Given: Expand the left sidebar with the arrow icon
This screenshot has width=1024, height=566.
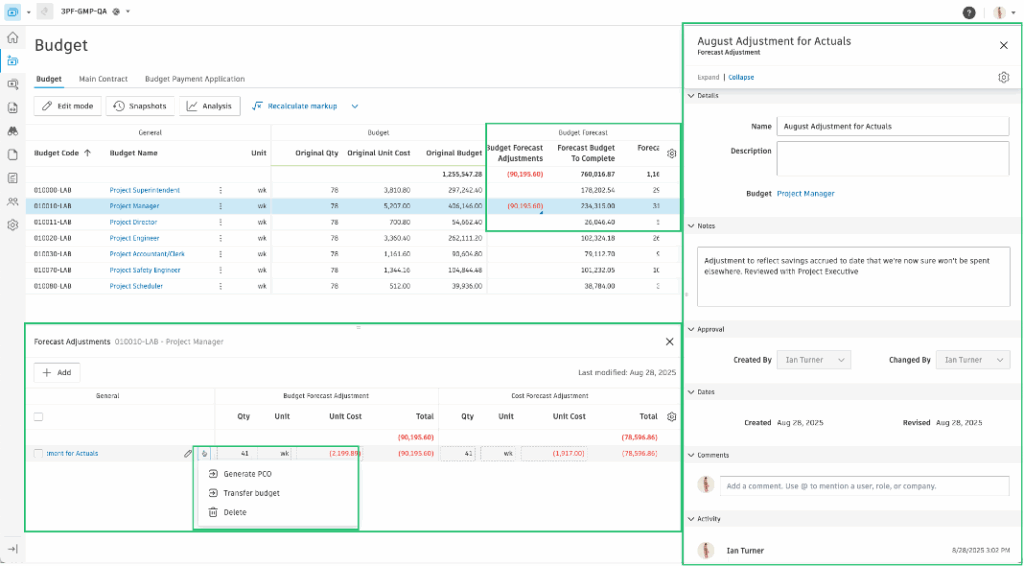Looking at the screenshot, I should [12, 549].
